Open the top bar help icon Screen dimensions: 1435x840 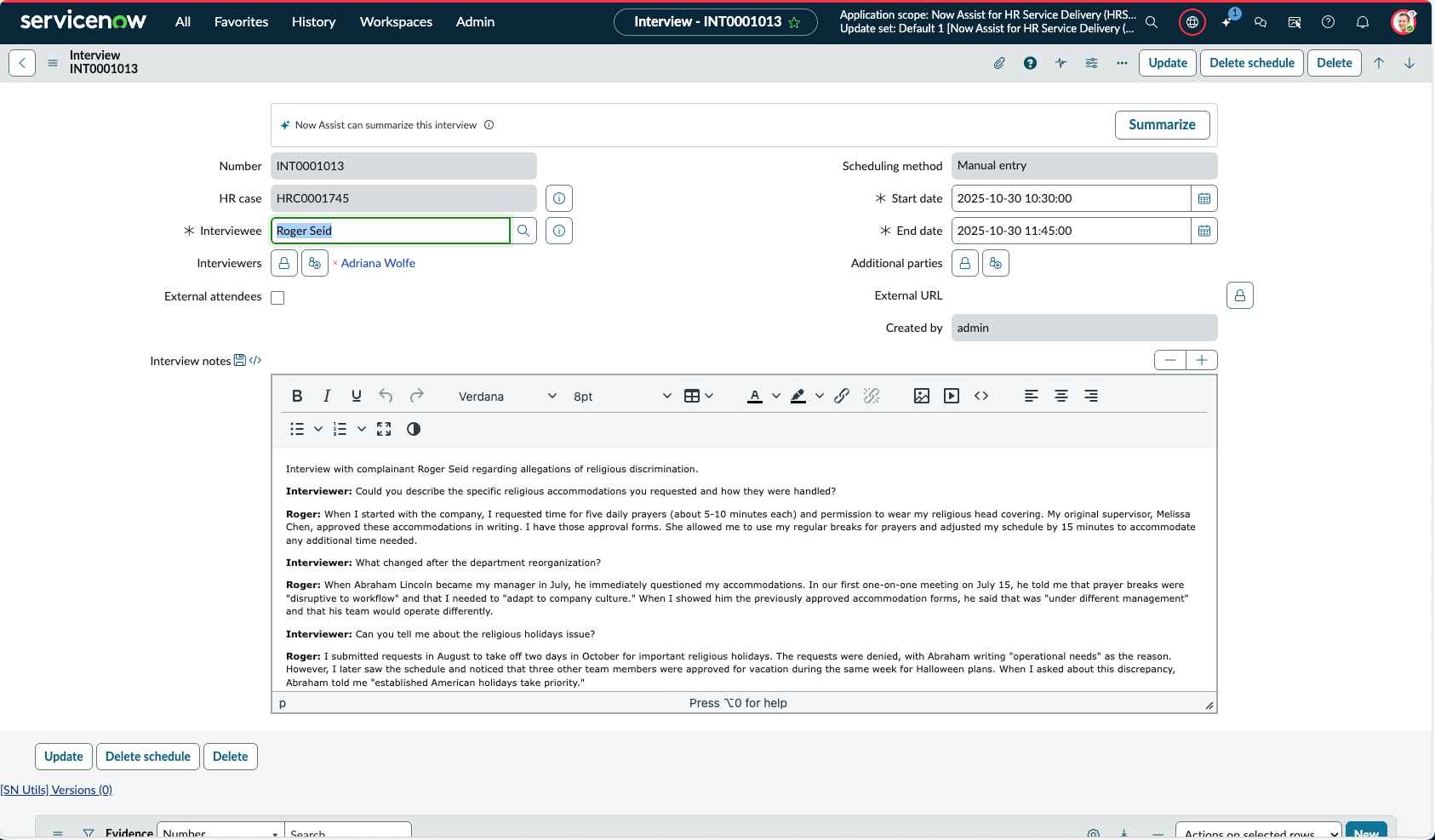[x=1328, y=22]
